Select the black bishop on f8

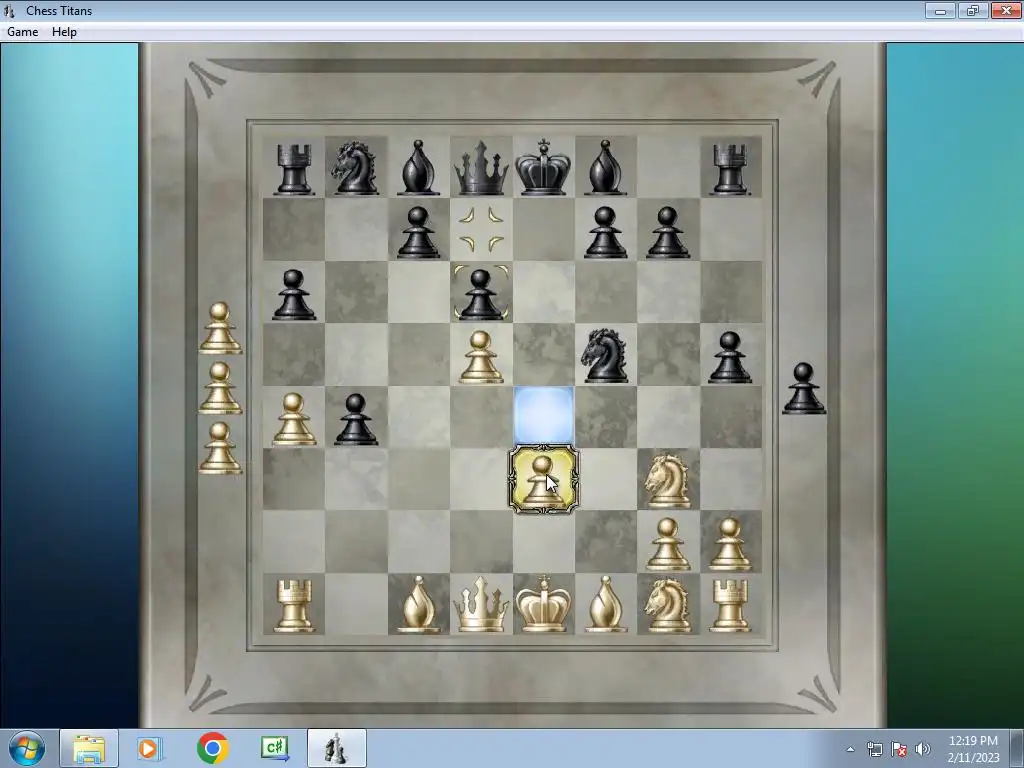tap(605, 167)
